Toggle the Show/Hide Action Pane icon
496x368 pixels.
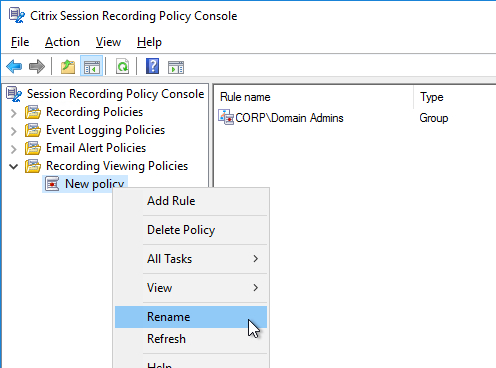(x=176, y=67)
